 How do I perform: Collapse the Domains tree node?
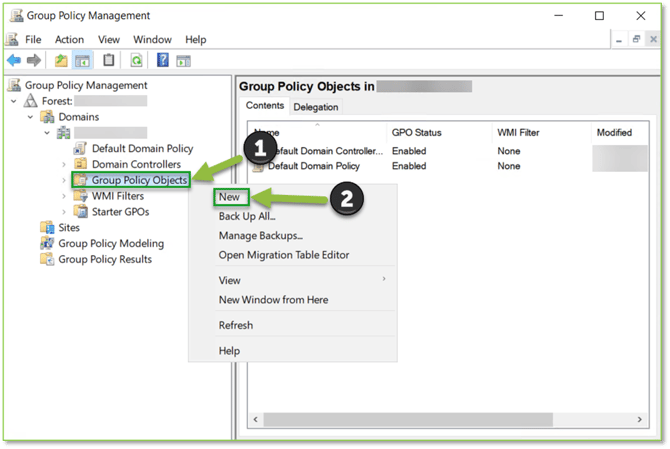click(x=31, y=117)
